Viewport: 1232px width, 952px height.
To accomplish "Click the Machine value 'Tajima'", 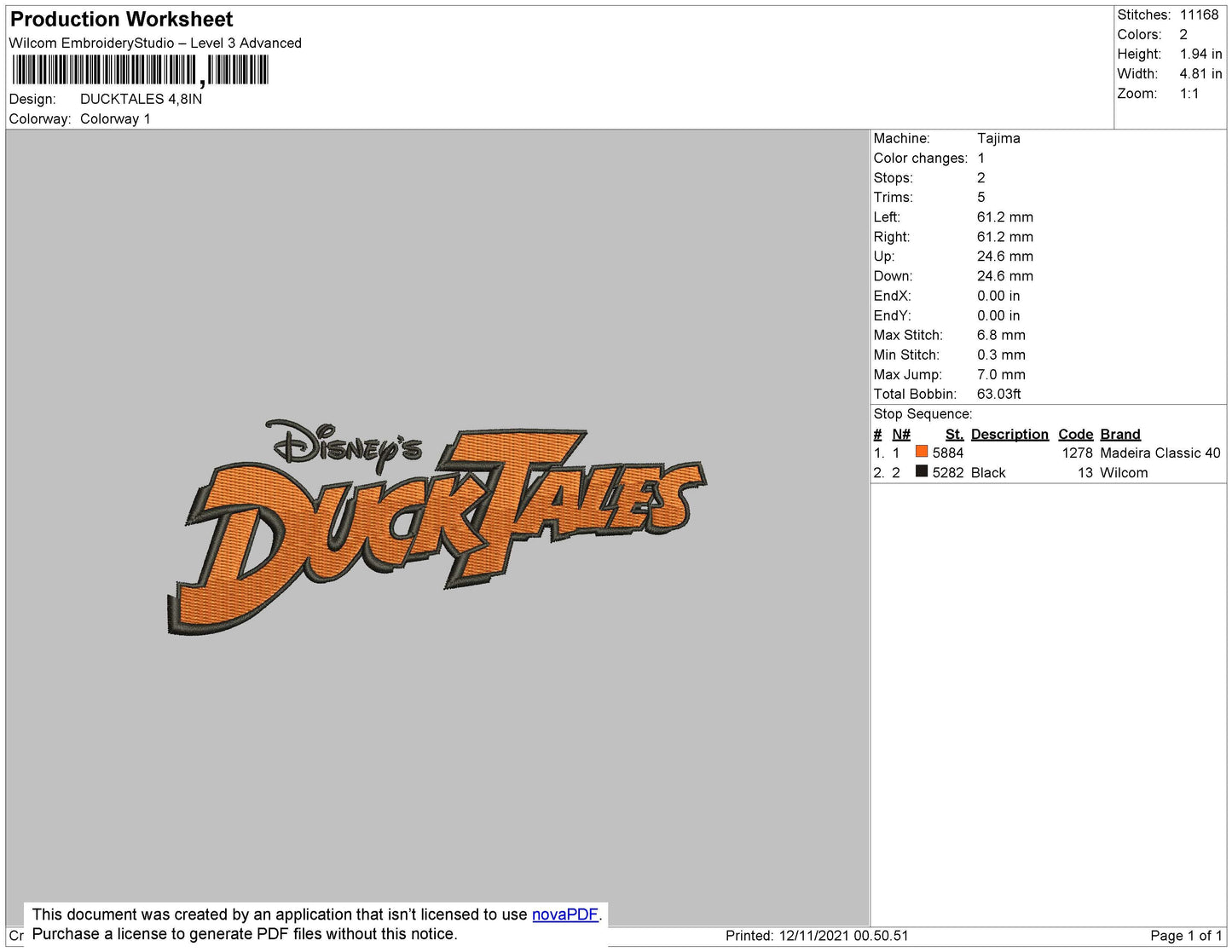I will point(998,138).
